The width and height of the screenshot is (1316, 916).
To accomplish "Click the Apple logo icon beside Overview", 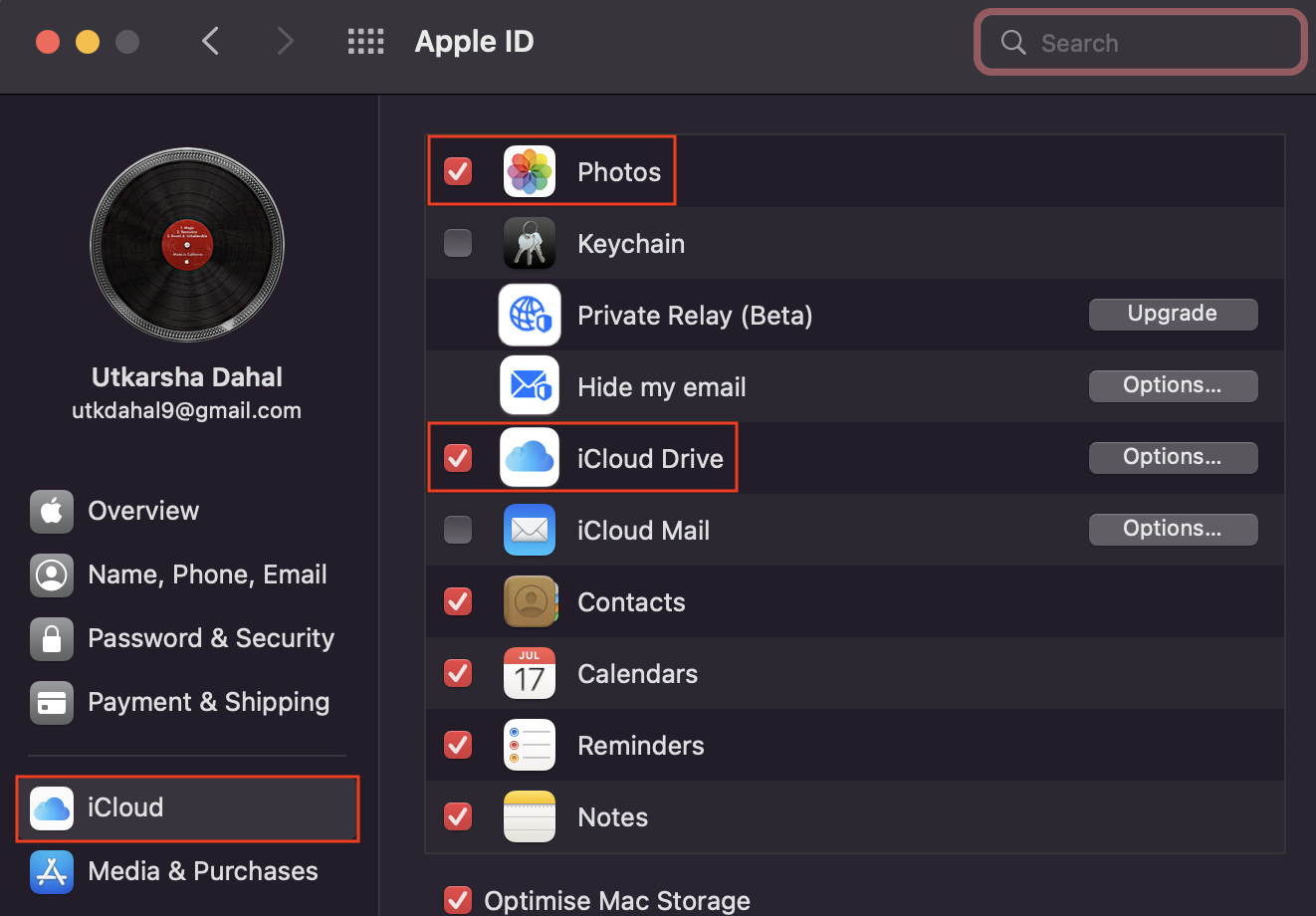I will click(x=52, y=511).
